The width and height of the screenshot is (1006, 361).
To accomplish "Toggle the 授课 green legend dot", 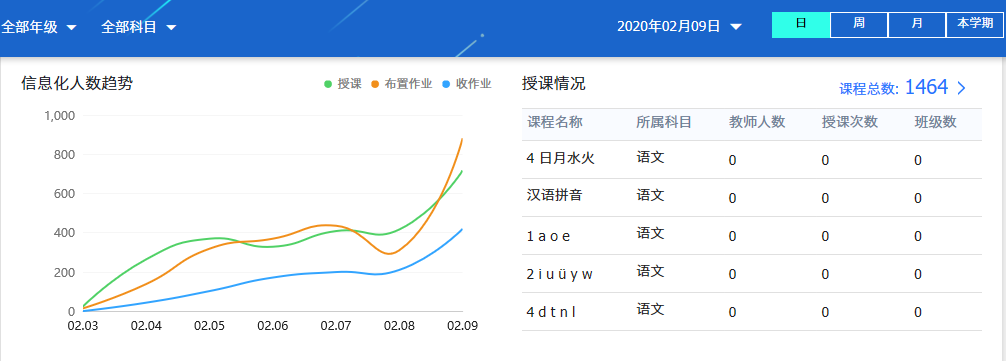I will 328,84.
